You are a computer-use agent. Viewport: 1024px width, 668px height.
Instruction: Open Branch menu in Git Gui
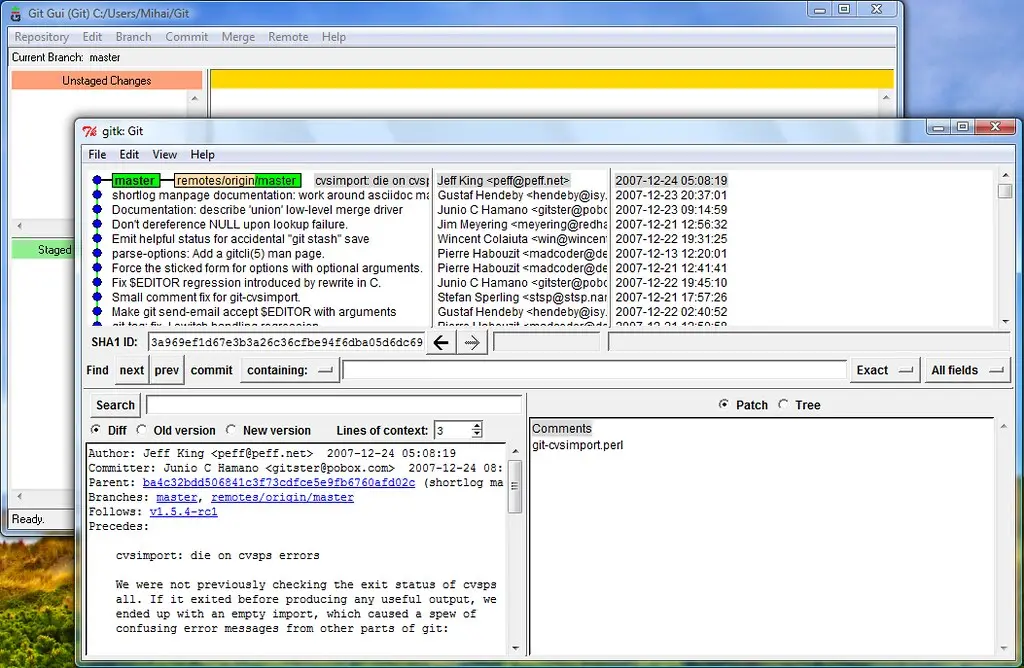tap(133, 37)
